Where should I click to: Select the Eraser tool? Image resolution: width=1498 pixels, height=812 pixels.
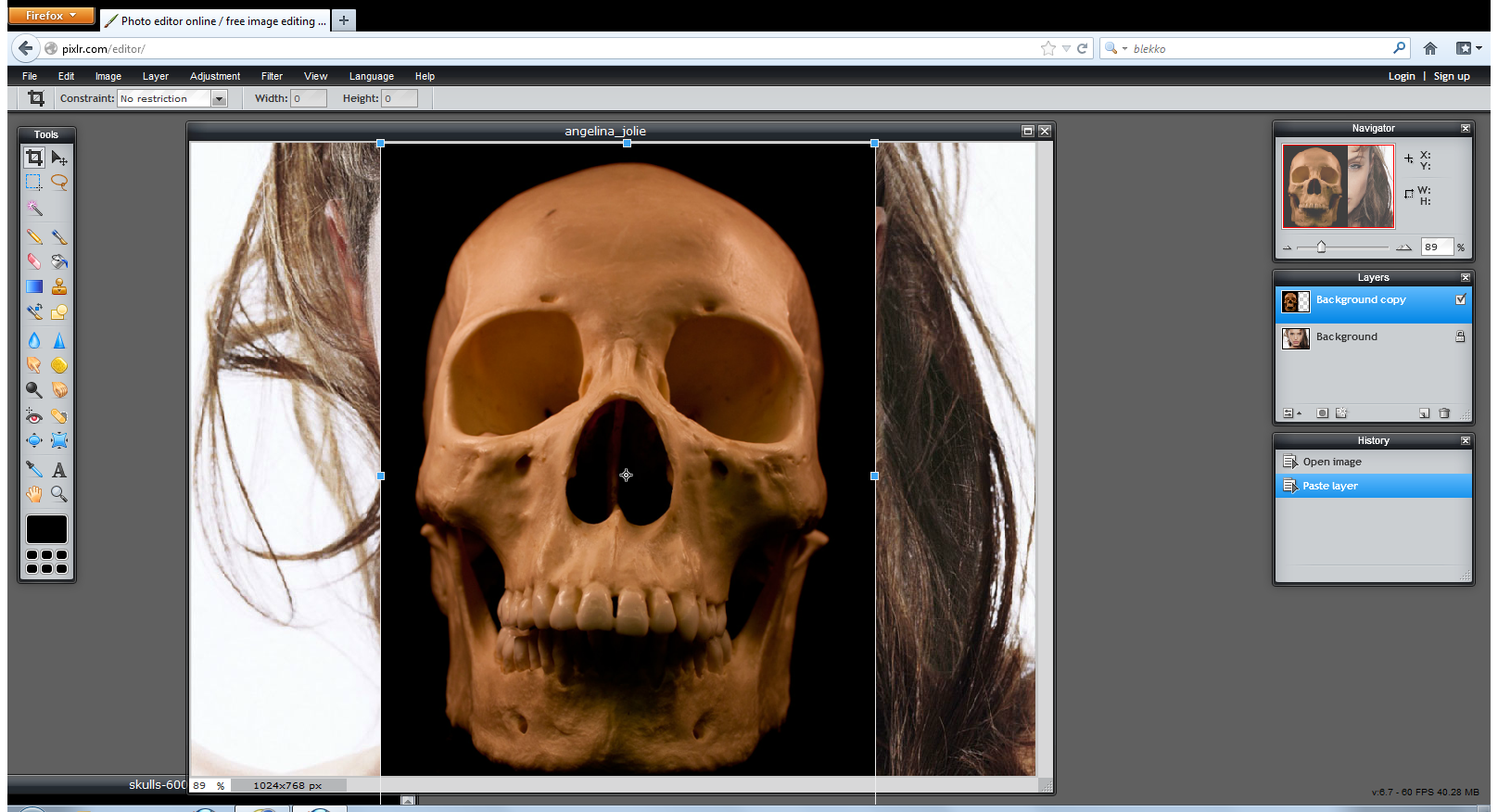[x=34, y=261]
